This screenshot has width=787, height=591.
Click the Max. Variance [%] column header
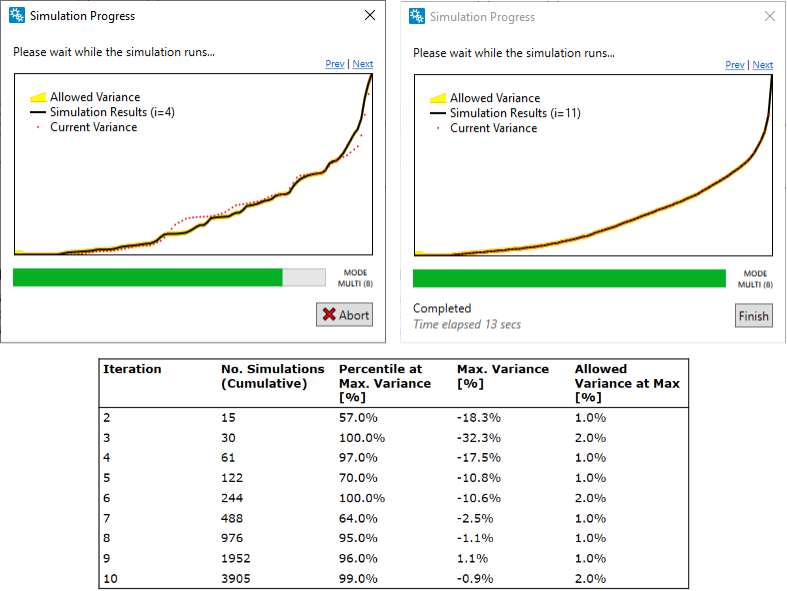[x=502, y=376]
